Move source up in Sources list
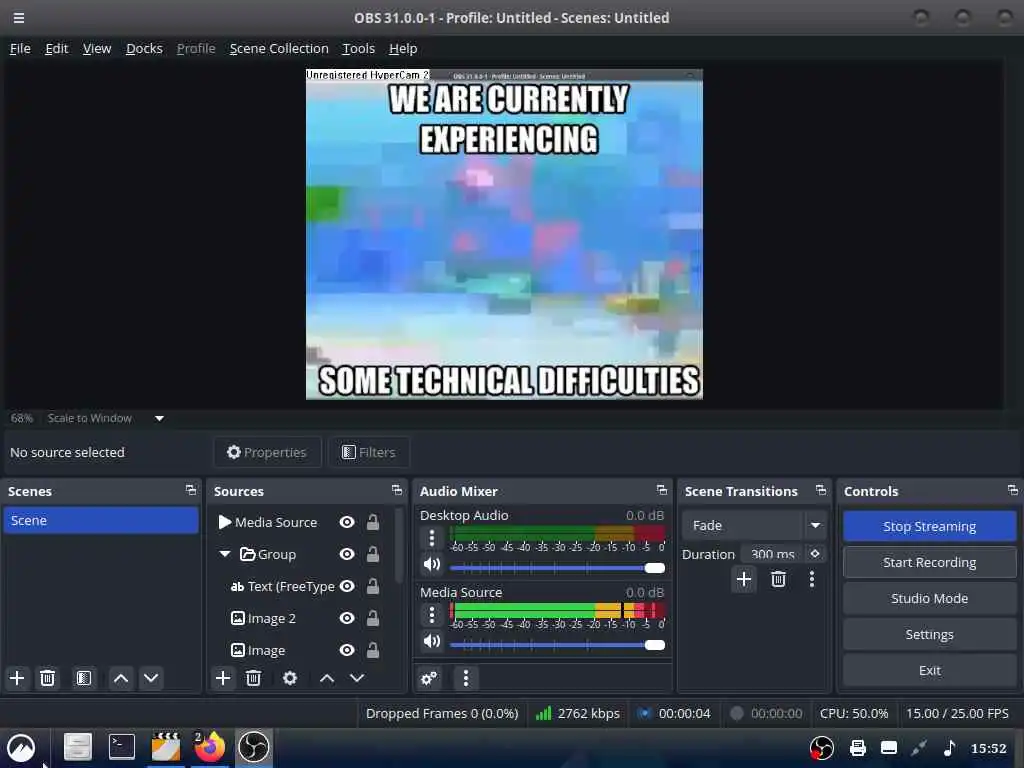The width and height of the screenshot is (1024, 768). click(x=327, y=678)
